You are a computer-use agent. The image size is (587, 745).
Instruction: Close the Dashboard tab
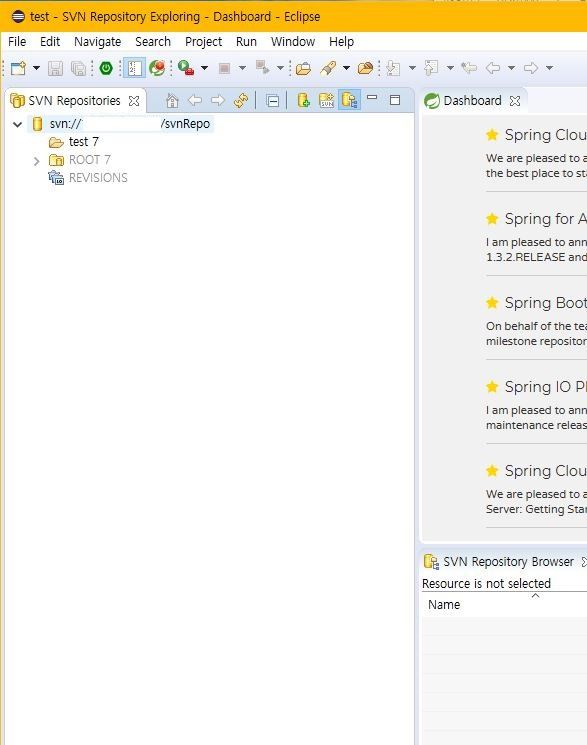point(515,101)
